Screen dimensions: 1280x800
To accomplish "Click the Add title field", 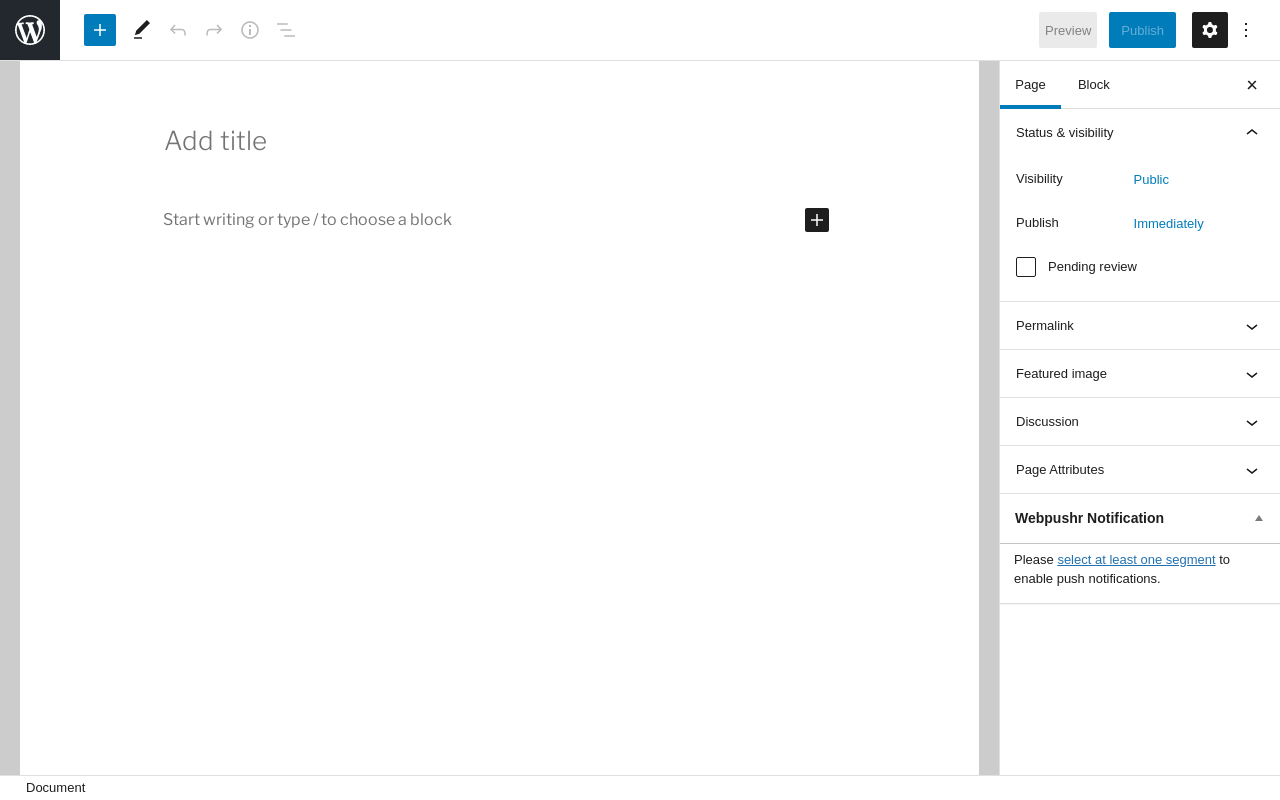I will click(x=496, y=141).
